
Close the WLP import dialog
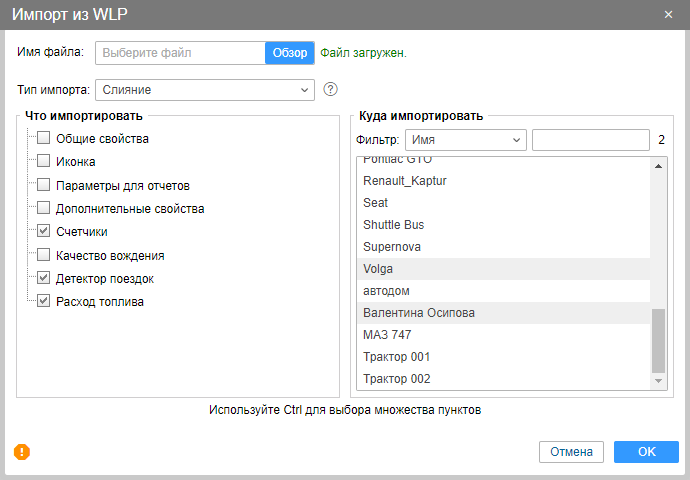(668, 14)
